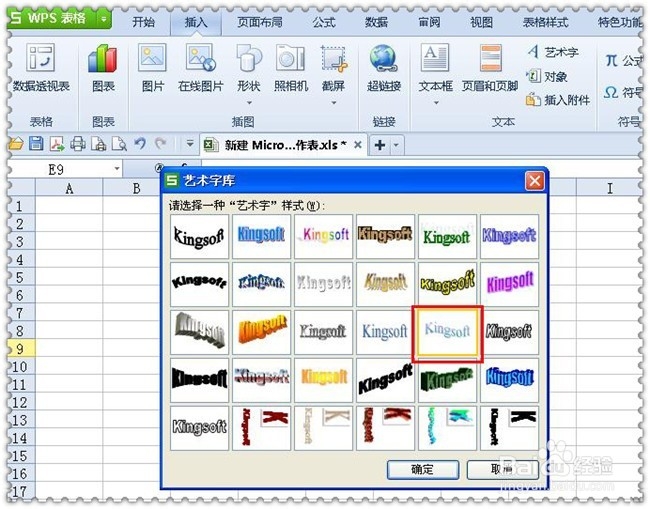Close the 新建 Micro...作表.xls tab
Image resolution: width=650 pixels, height=509 pixels.
tap(358, 145)
